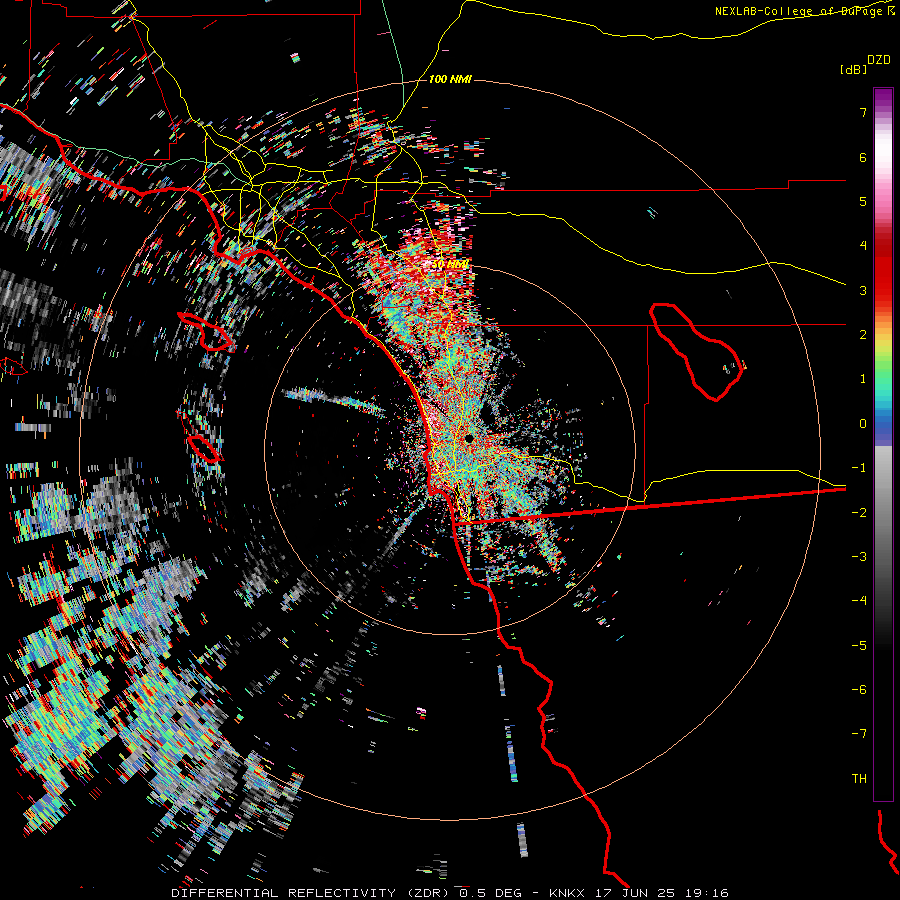
Task: Pick the purple top of the color bar
Action: 883,98
